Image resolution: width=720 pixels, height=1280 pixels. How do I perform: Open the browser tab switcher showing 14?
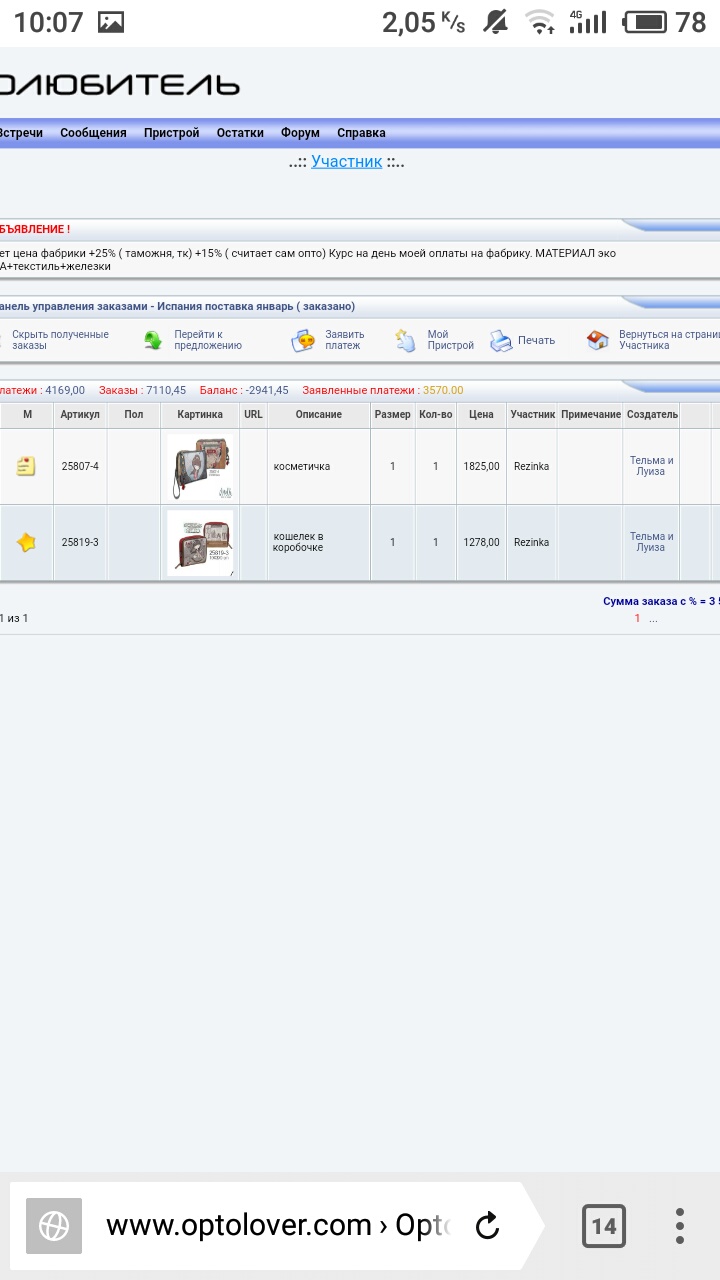604,1225
